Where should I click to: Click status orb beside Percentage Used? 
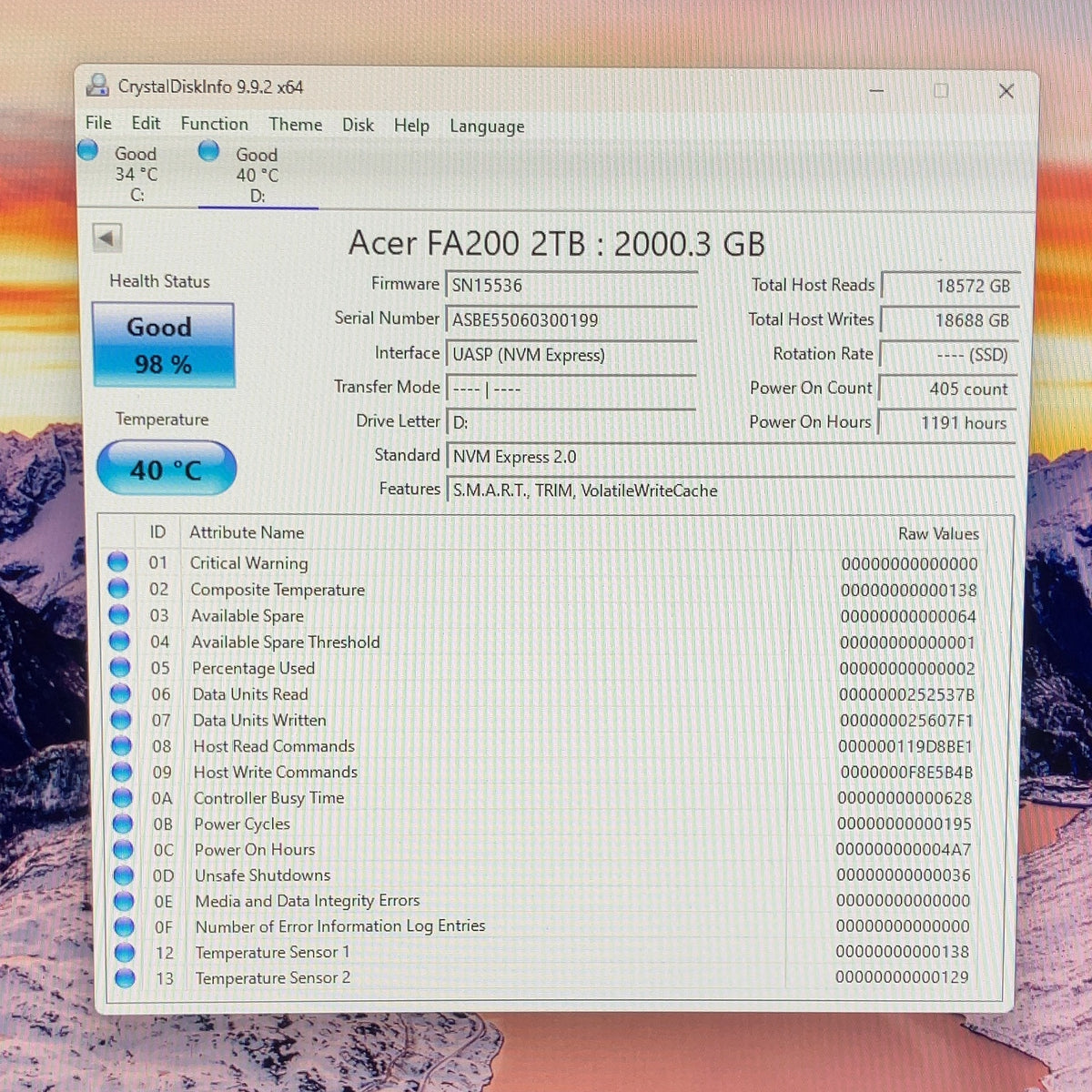[x=120, y=668]
